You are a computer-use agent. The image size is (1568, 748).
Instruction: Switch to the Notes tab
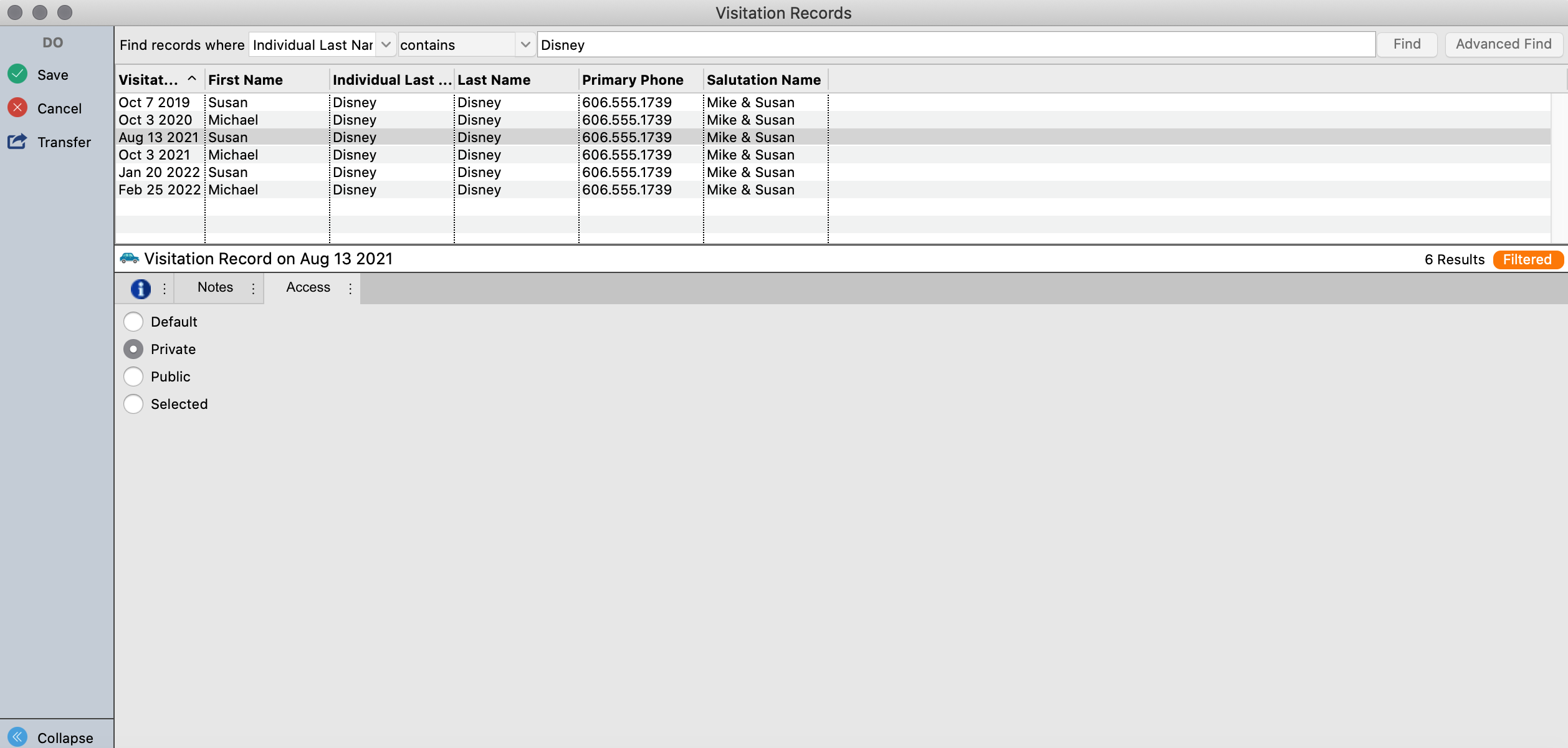(215, 287)
